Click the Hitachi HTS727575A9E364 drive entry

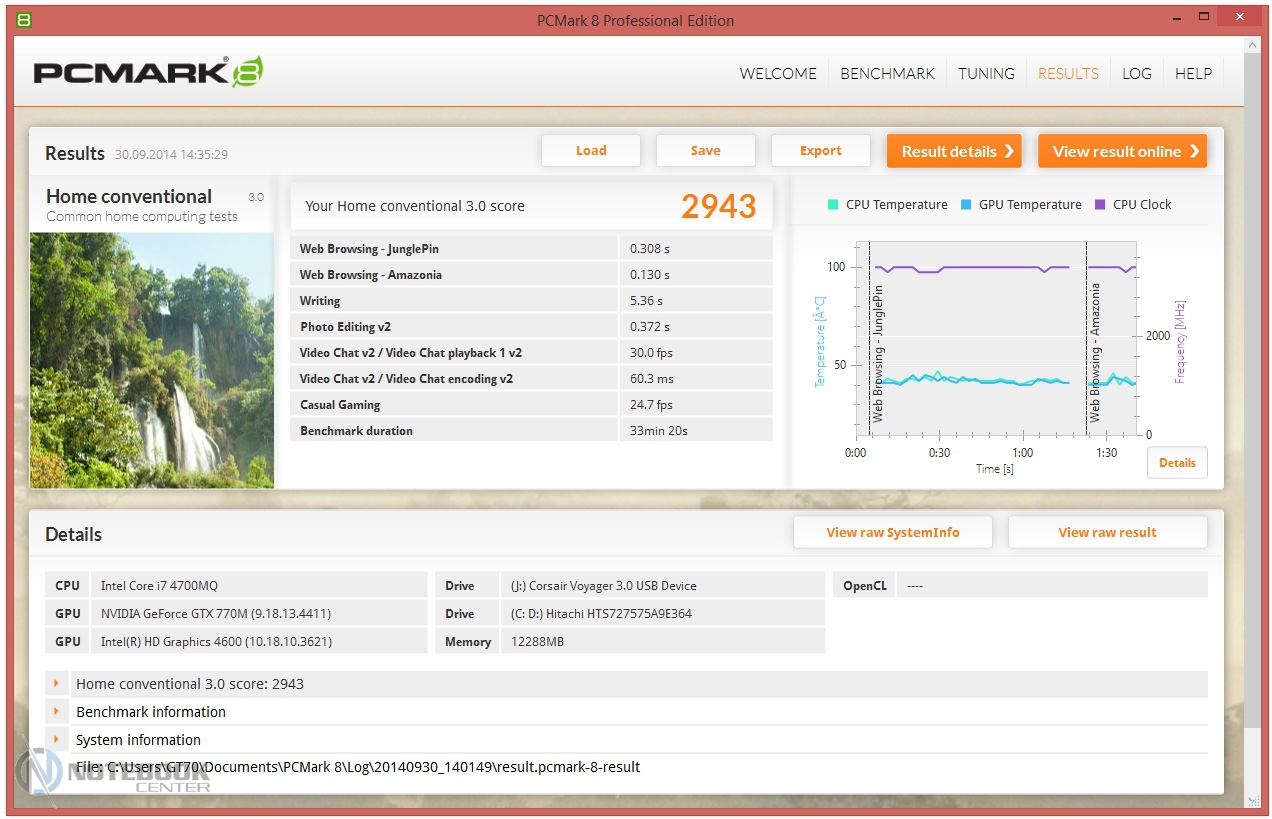click(x=663, y=614)
